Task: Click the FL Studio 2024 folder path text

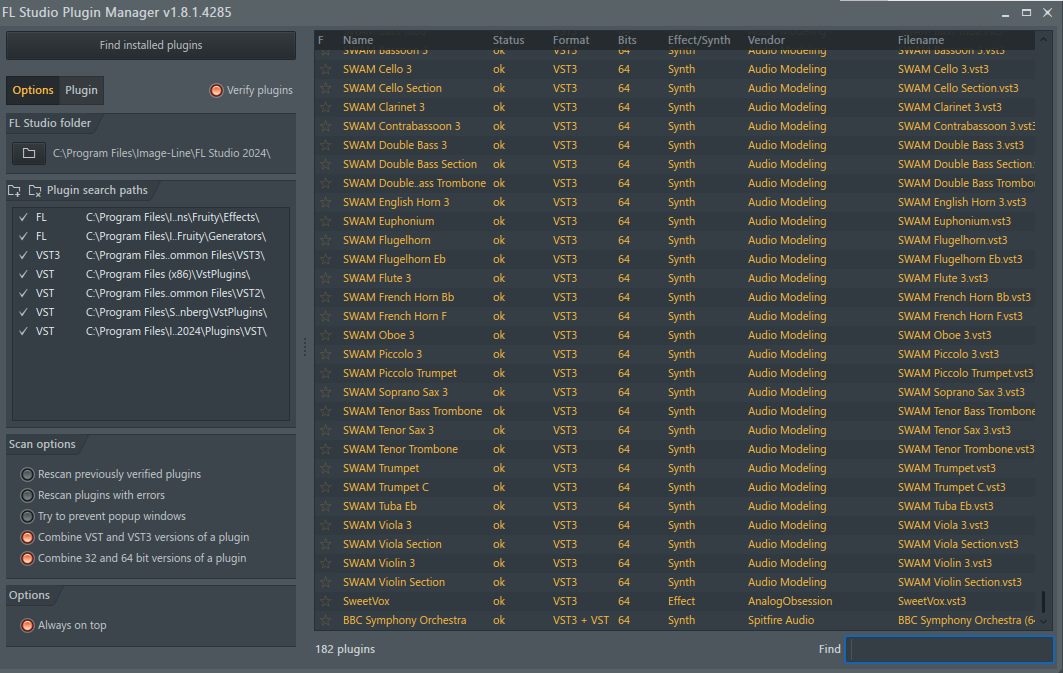Action: click(161, 153)
